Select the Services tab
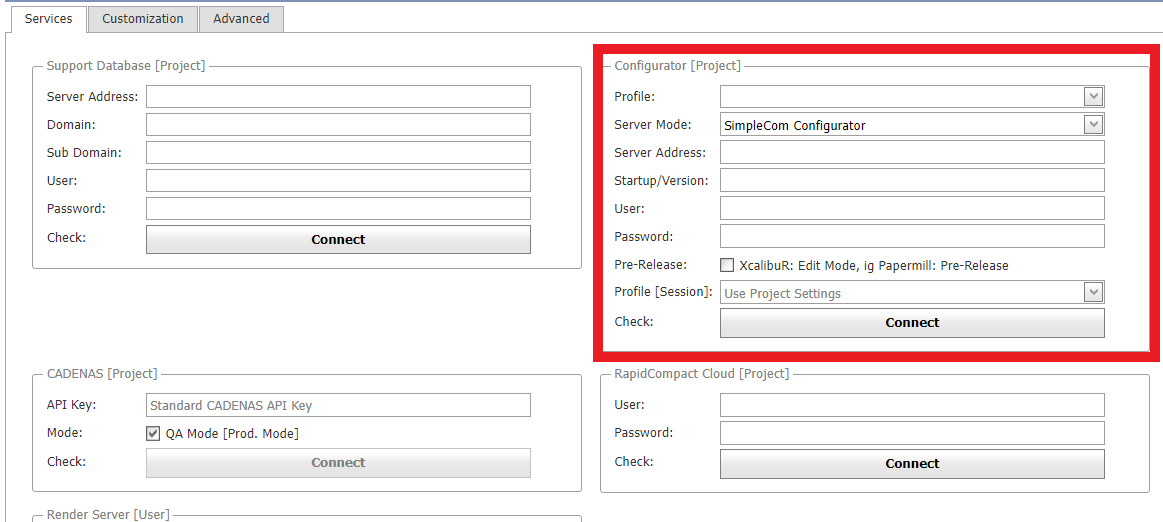 pyautogui.click(x=48, y=19)
